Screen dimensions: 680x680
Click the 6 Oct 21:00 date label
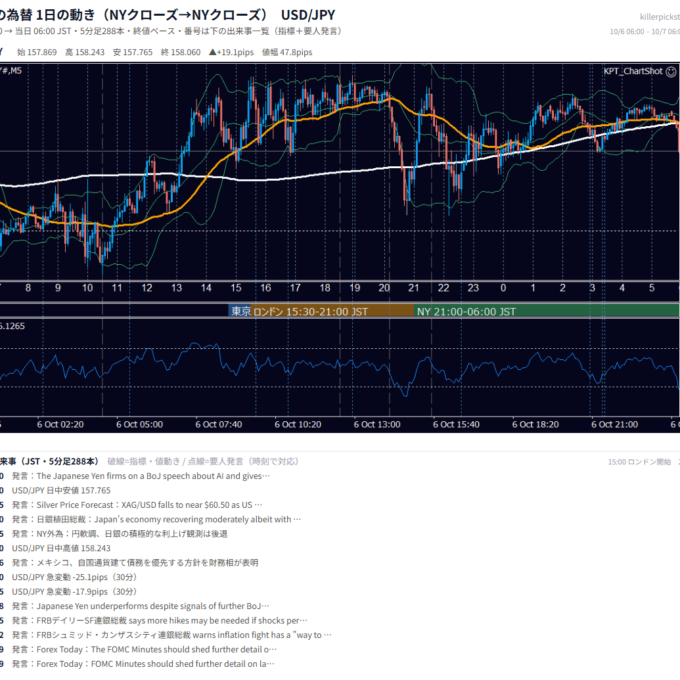[615, 425]
